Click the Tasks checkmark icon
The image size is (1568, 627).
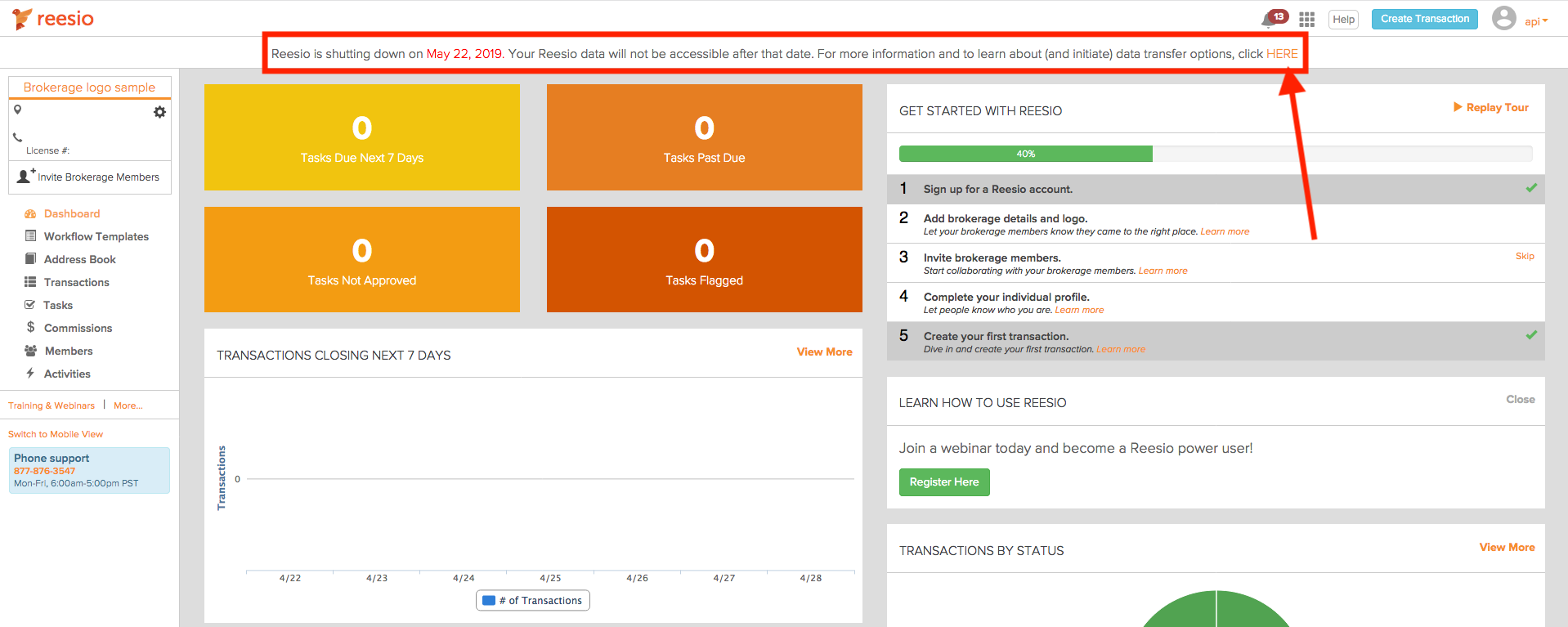tap(30, 305)
